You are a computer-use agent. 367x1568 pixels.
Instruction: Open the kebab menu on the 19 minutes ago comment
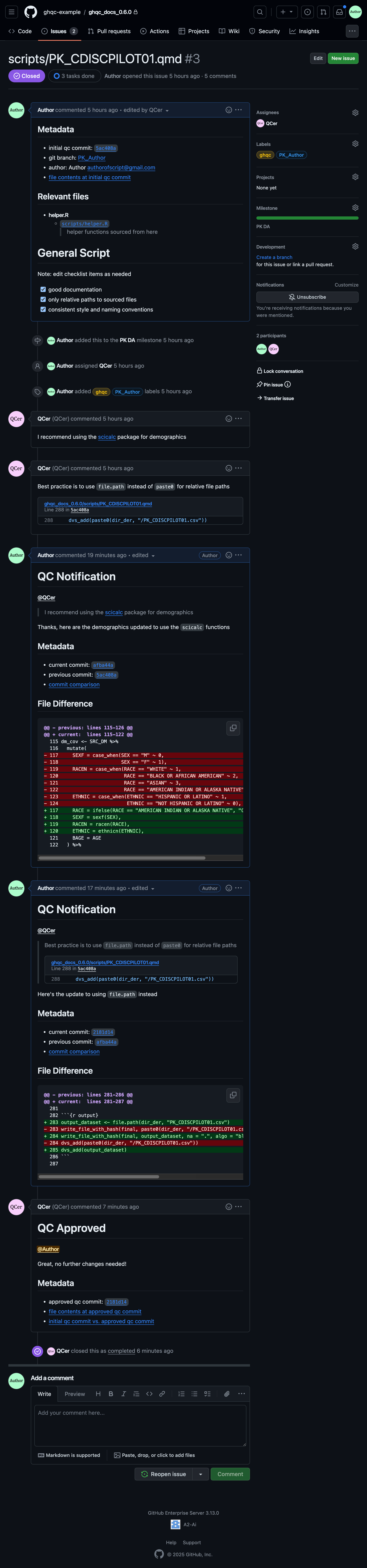[239, 555]
